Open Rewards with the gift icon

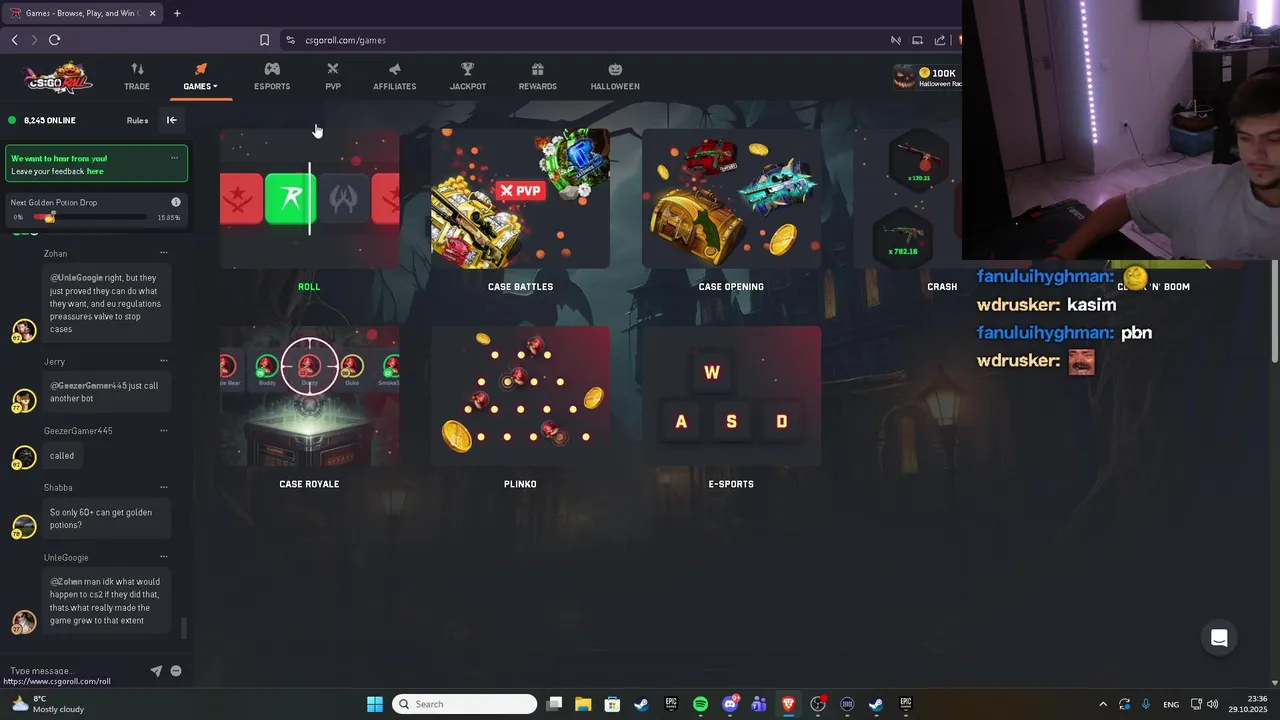[x=537, y=77]
